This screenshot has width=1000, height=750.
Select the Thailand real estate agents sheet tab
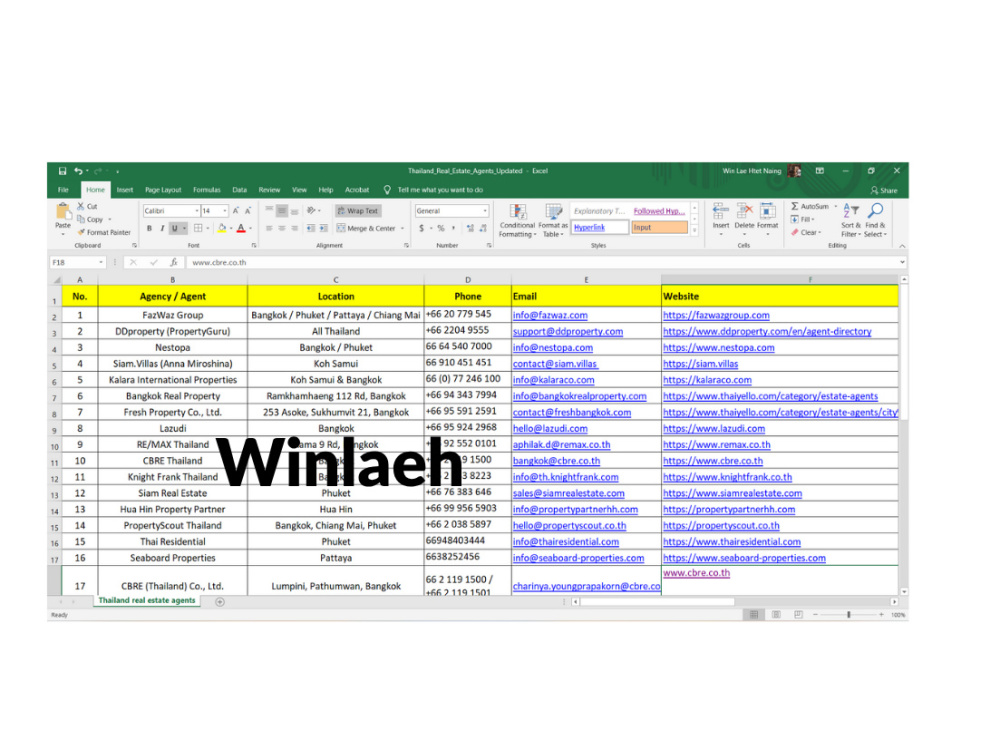147,601
